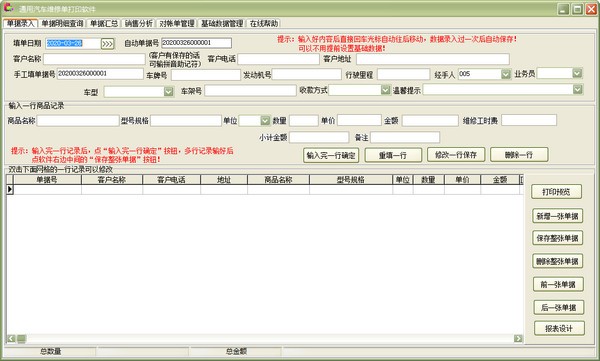Switch to the 单据录入 tab

point(21,23)
